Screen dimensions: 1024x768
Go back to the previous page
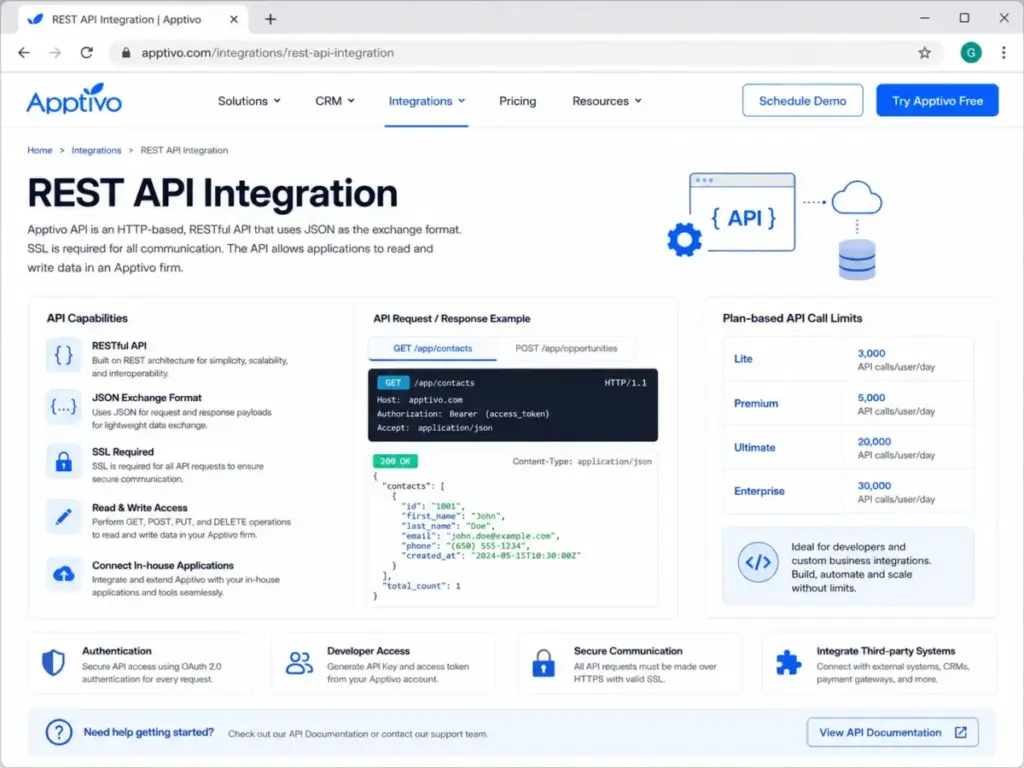tap(24, 53)
